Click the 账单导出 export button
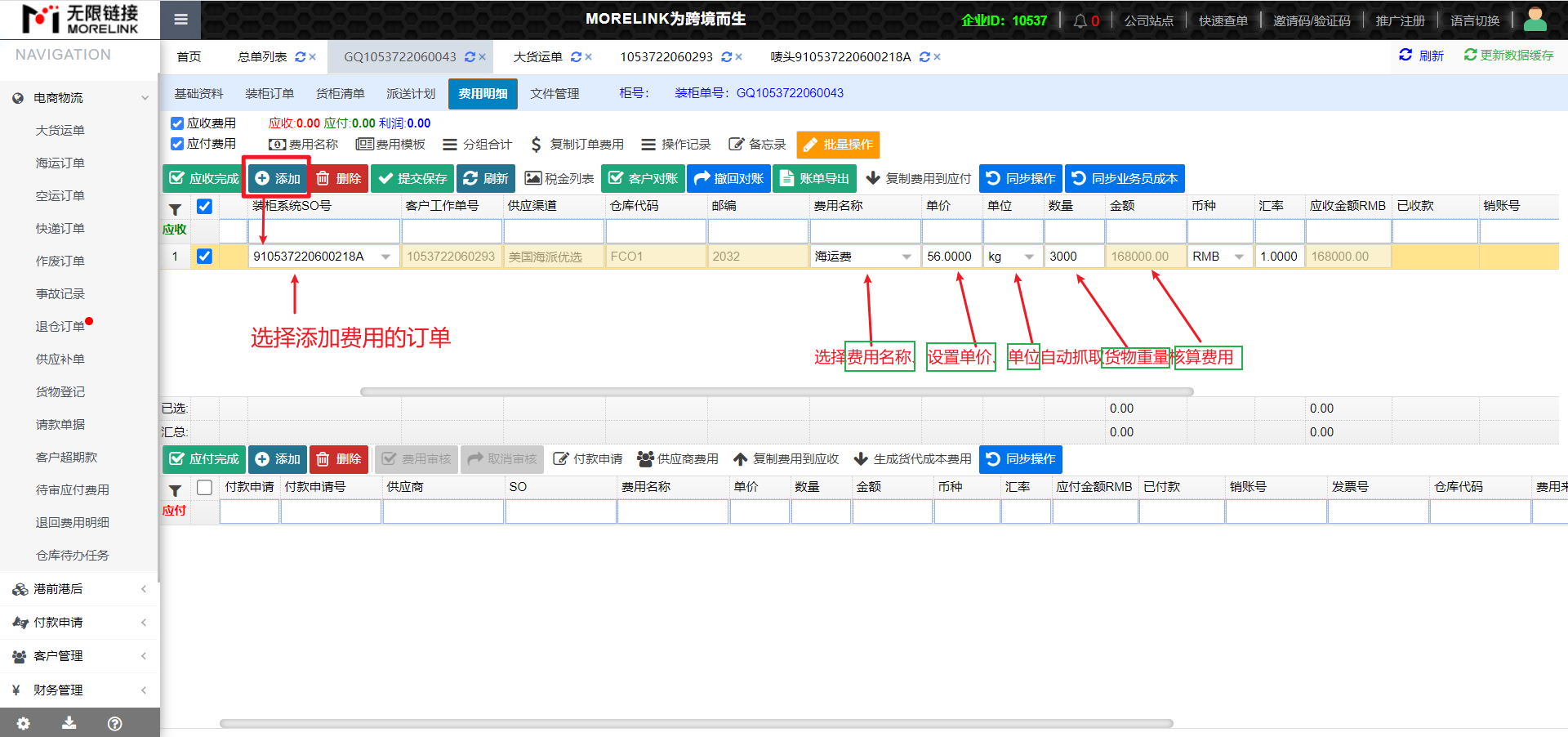1568x737 pixels. coord(814,179)
